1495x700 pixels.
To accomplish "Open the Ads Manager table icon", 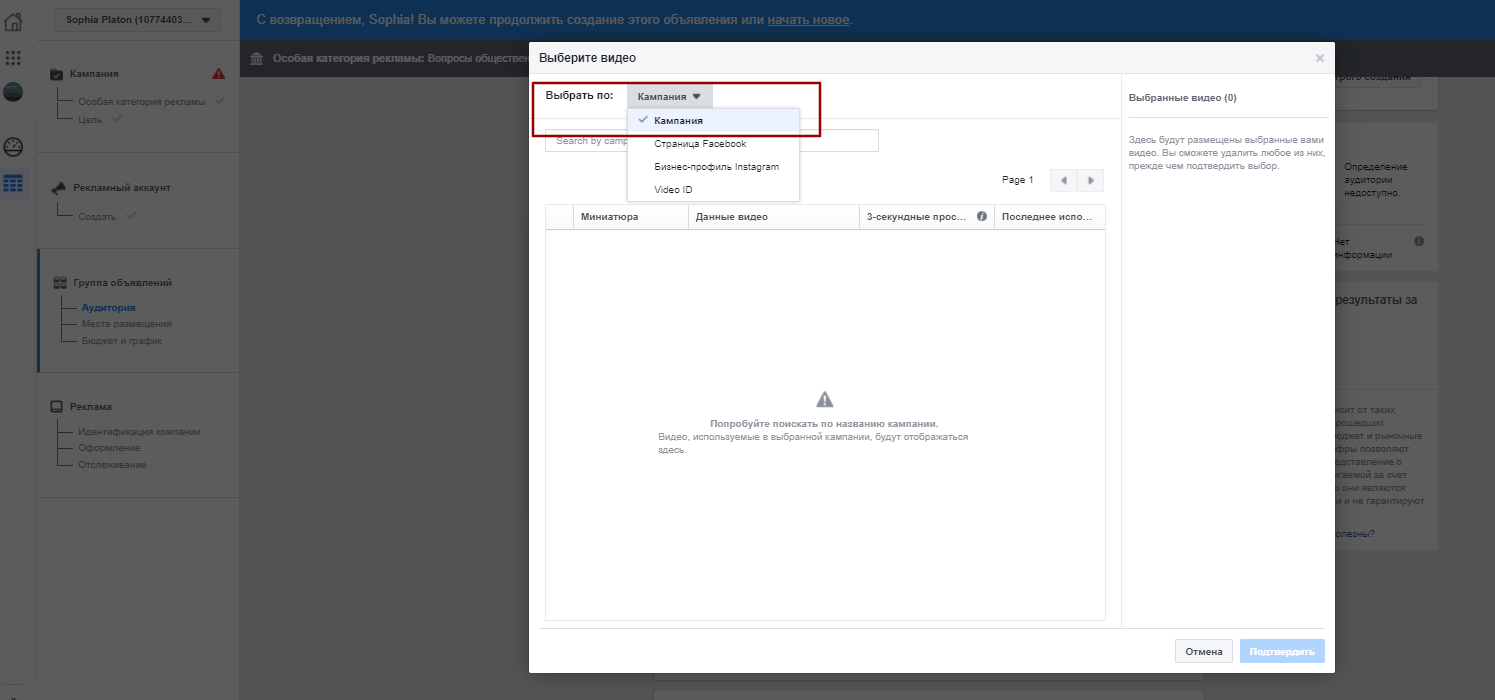I will point(13,184).
